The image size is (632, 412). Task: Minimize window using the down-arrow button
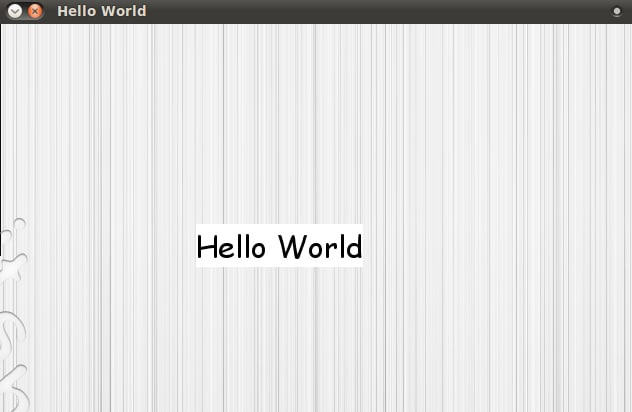pyautogui.click(x=15, y=11)
